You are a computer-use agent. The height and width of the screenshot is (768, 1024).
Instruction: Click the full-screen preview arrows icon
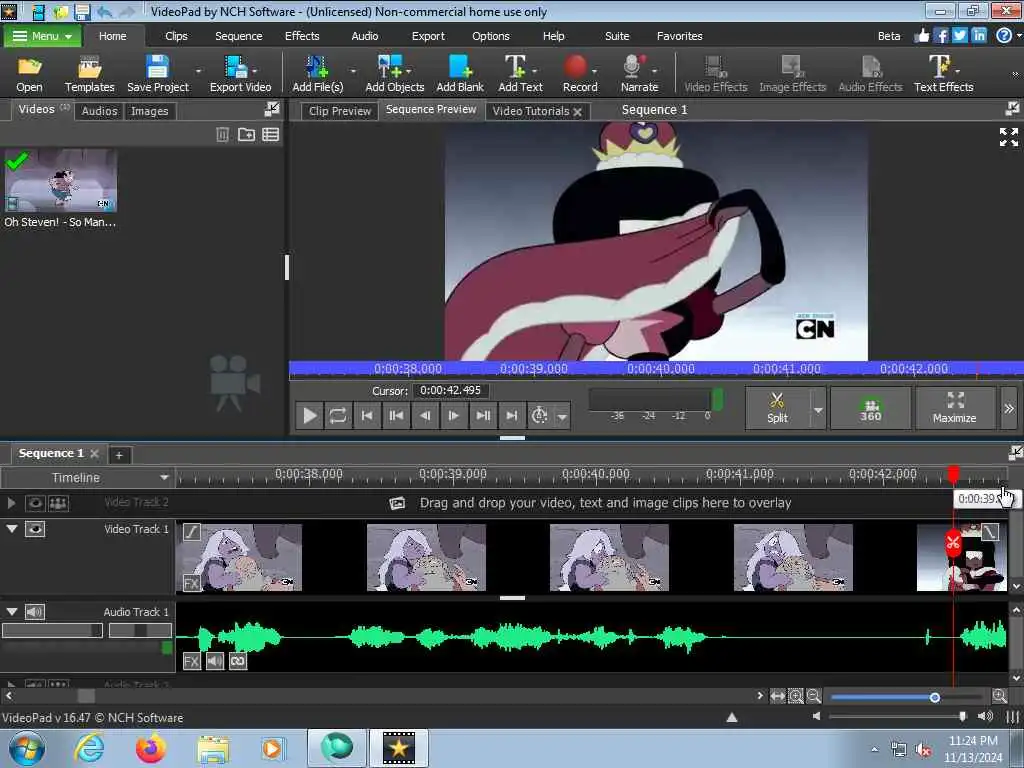point(1008,137)
